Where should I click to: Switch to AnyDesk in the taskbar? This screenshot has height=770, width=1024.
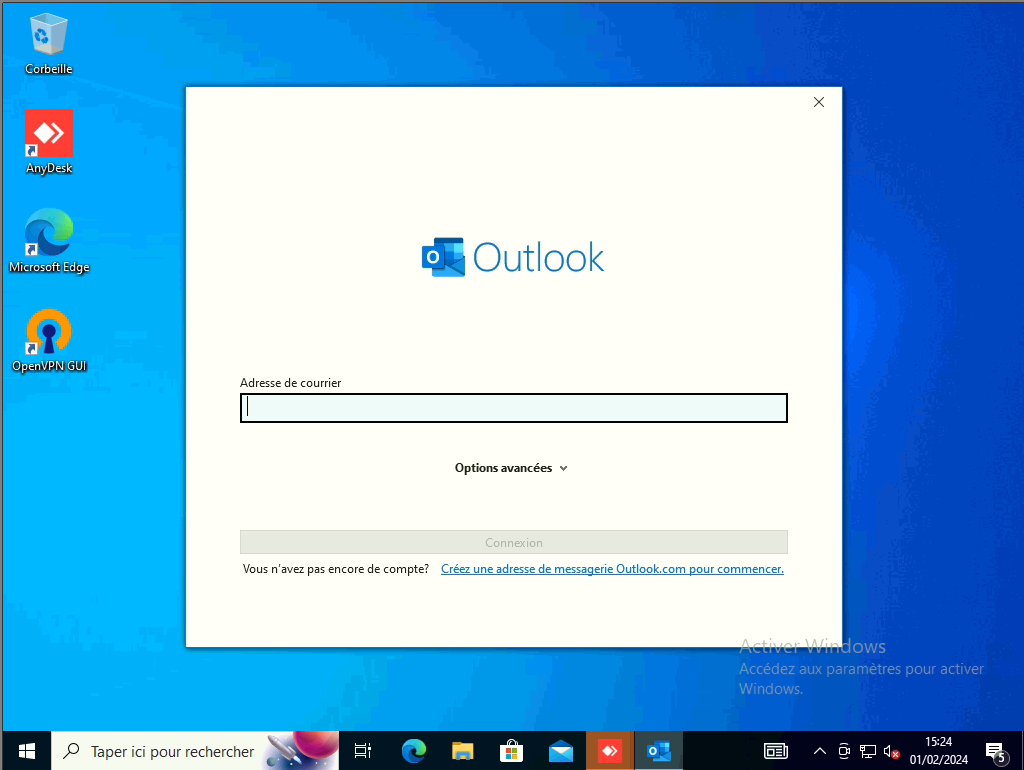pos(609,751)
